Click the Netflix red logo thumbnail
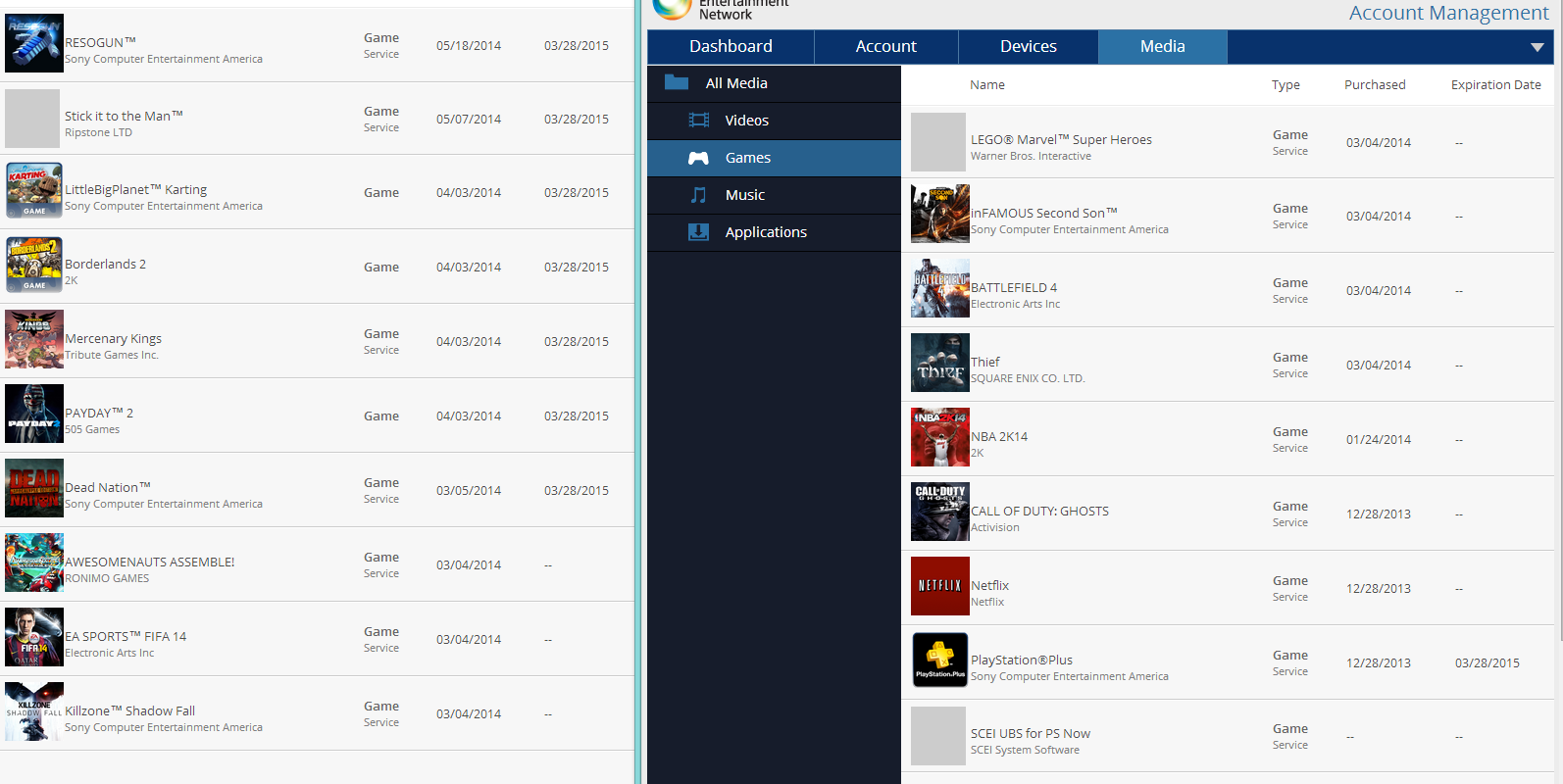1563x784 pixels. (x=939, y=586)
